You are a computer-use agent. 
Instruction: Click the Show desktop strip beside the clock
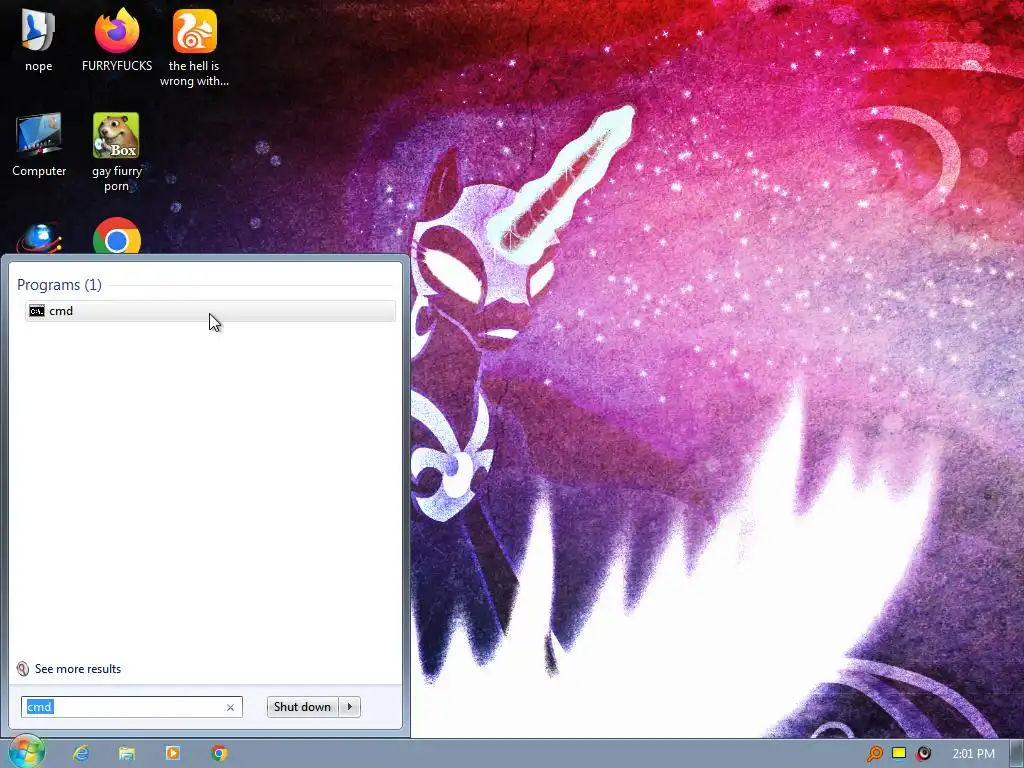click(1016, 754)
